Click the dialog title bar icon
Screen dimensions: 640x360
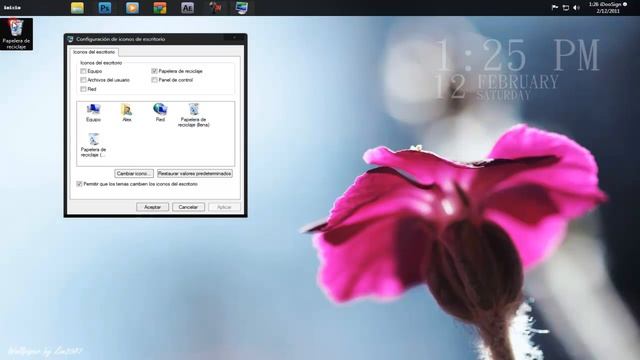(70, 39)
